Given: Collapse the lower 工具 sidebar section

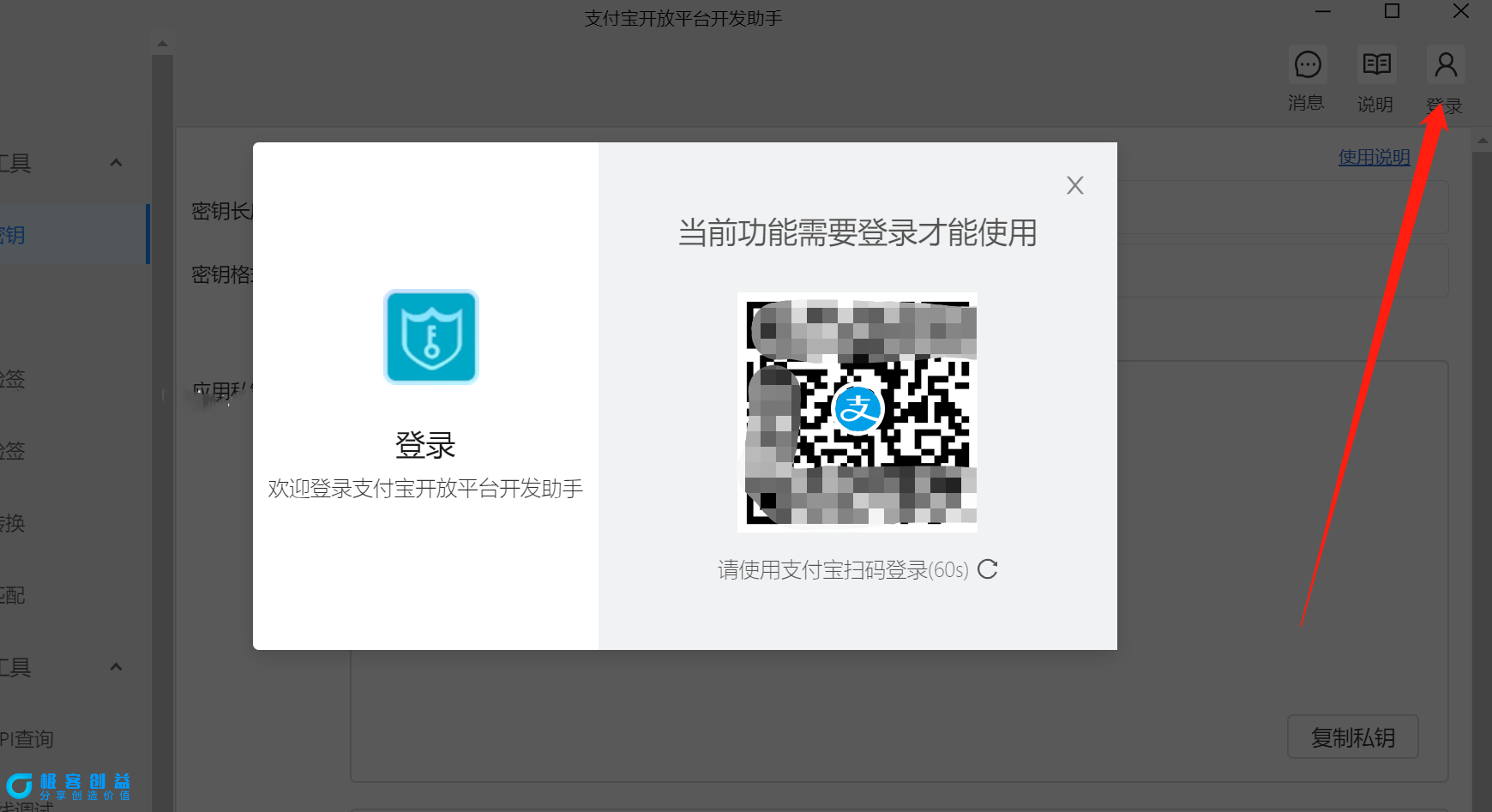Looking at the screenshot, I should tap(117, 666).
